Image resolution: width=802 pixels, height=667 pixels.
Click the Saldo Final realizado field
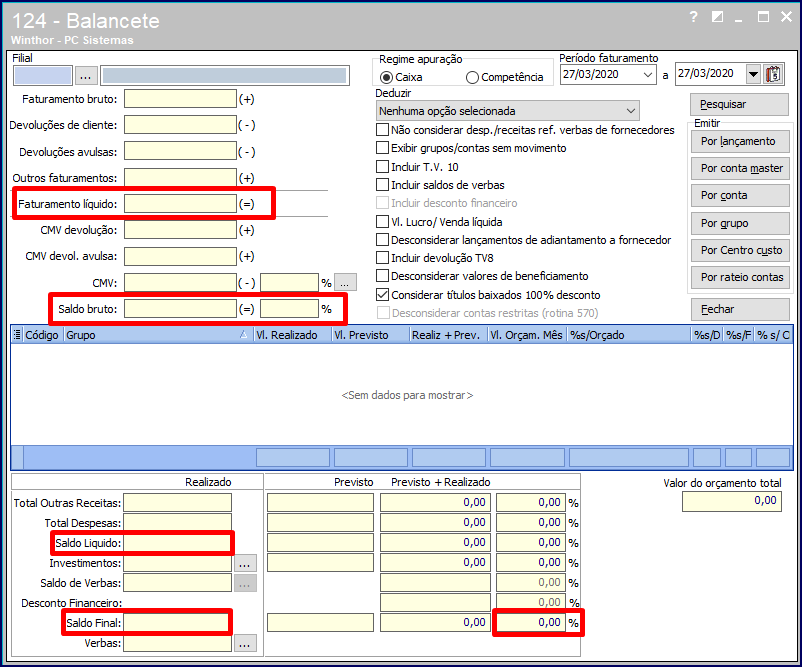(x=177, y=622)
